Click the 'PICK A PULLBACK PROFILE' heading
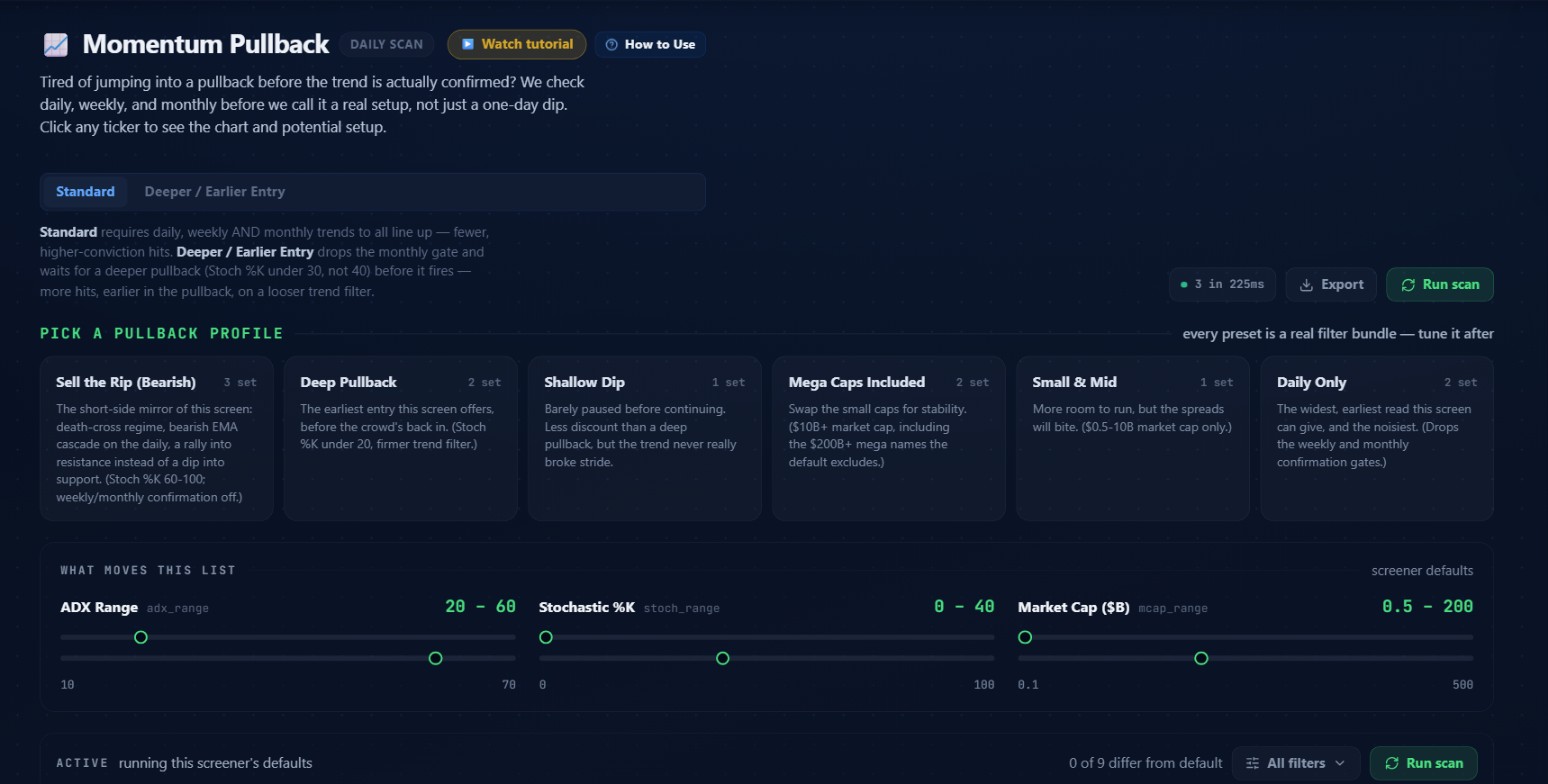 [162, 334]
